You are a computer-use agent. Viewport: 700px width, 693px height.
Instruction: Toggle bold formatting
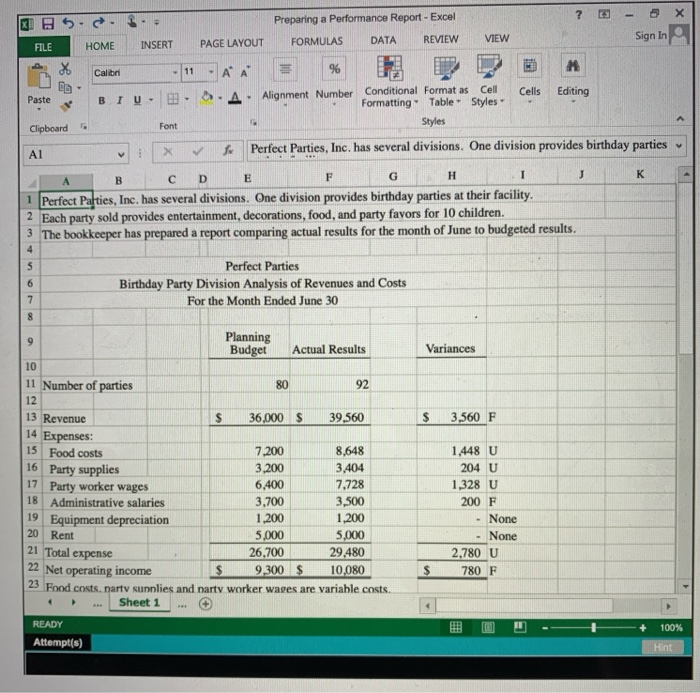(x=102, y=100)
